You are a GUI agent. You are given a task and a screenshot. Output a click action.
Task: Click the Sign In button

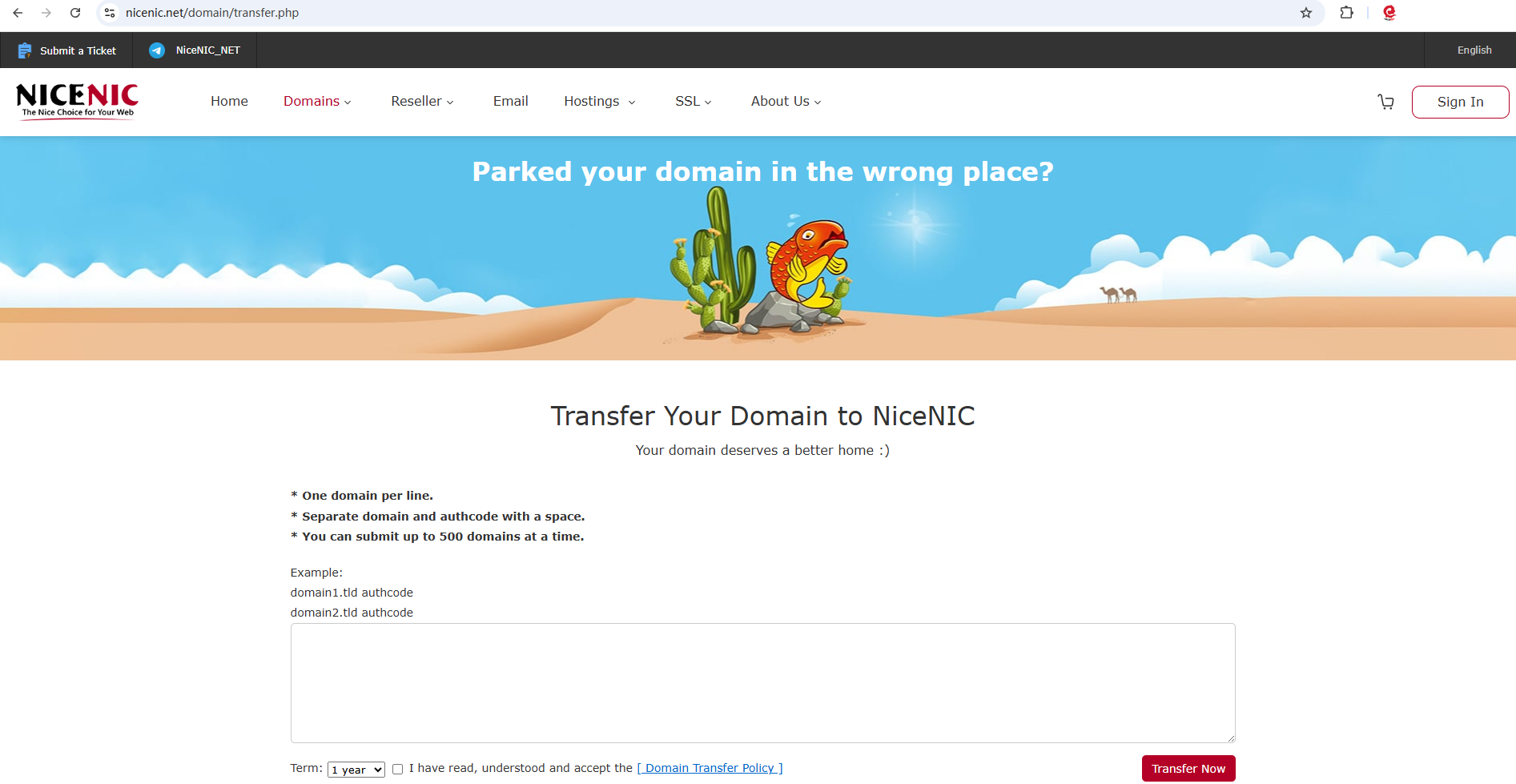[1460, 102]
